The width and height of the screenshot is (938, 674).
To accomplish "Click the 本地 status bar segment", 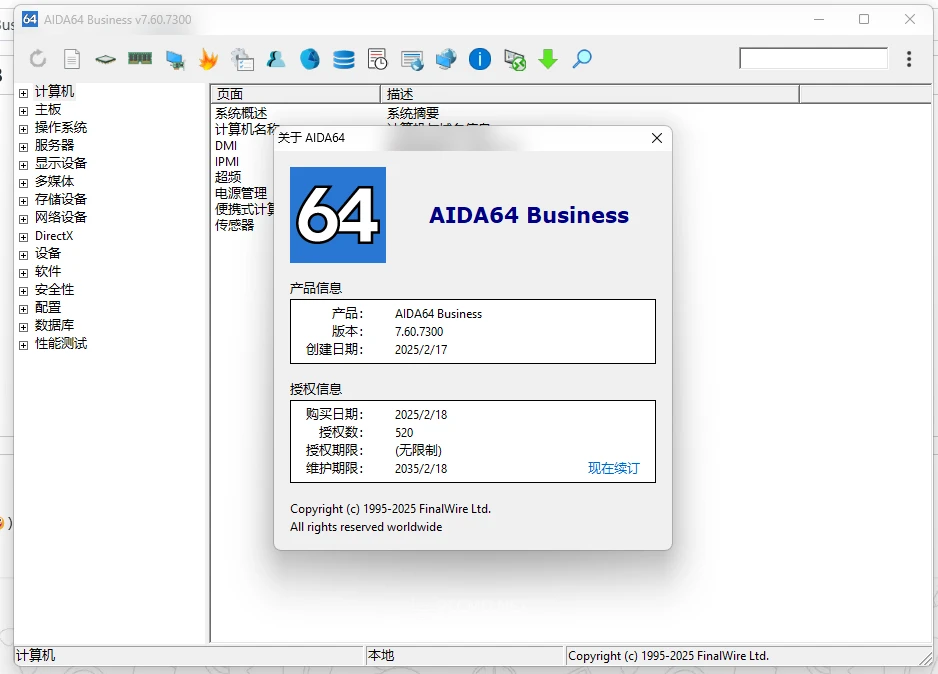I will (x=464, y=655).
